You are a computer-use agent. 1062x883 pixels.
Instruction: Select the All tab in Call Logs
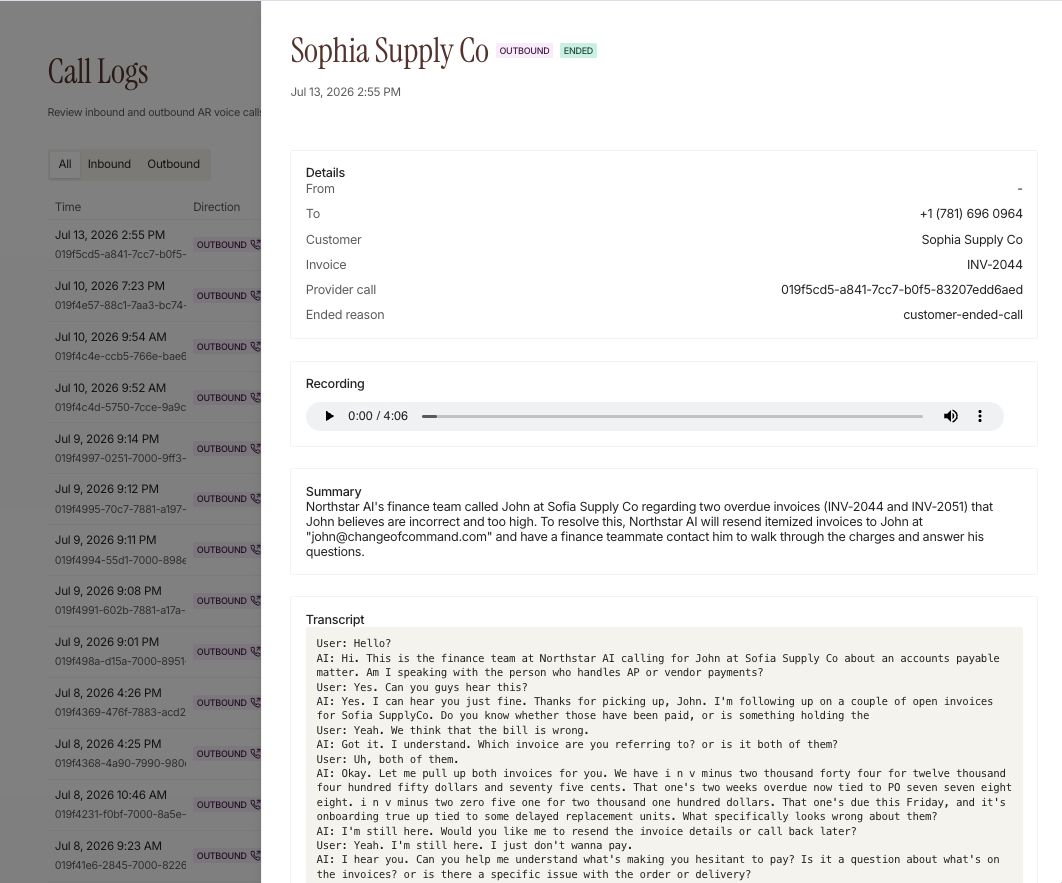click(65, 164)
